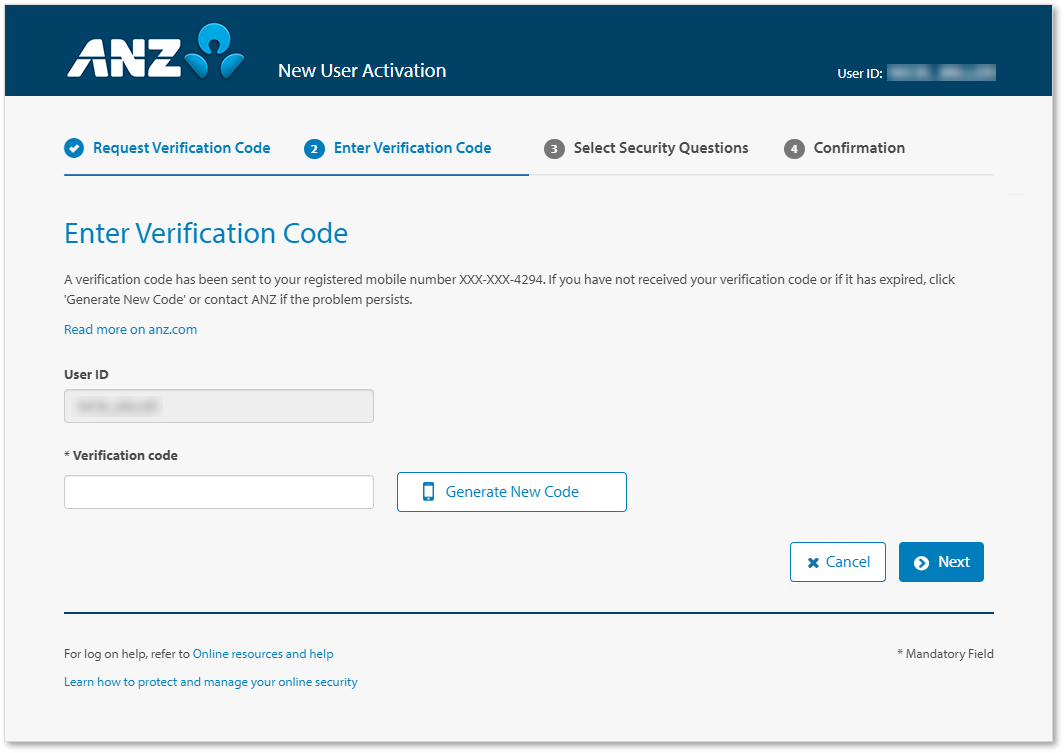This screenshot has width=1064, height=753.
Task: Click the Verification code input field
Action: coord(218,491)
